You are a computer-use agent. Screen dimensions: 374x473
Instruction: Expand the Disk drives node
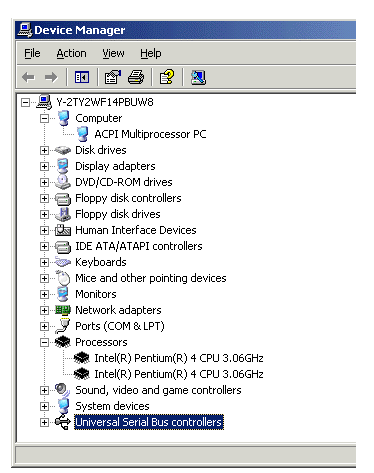click(x=44, y=150)
